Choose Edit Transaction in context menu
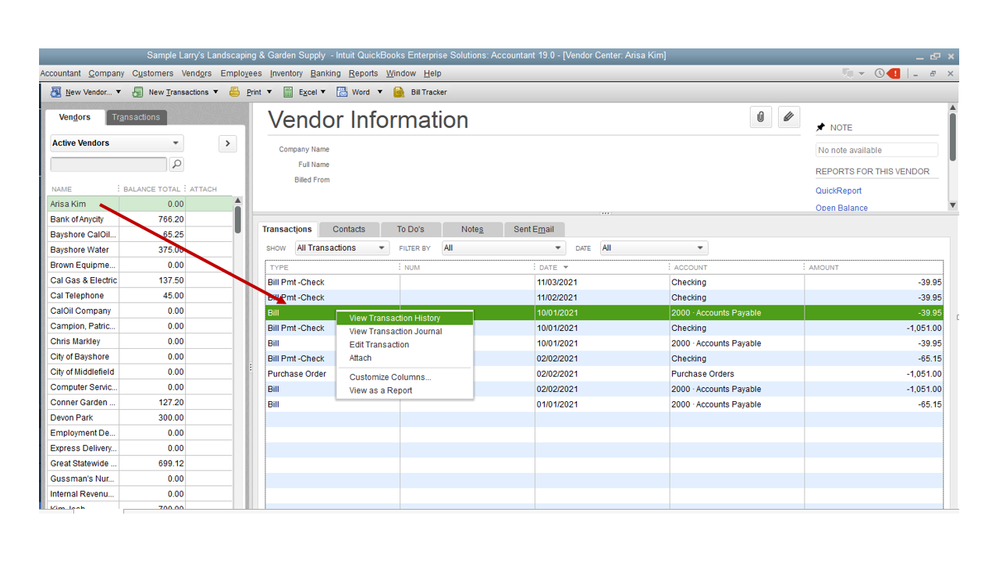 405,345
